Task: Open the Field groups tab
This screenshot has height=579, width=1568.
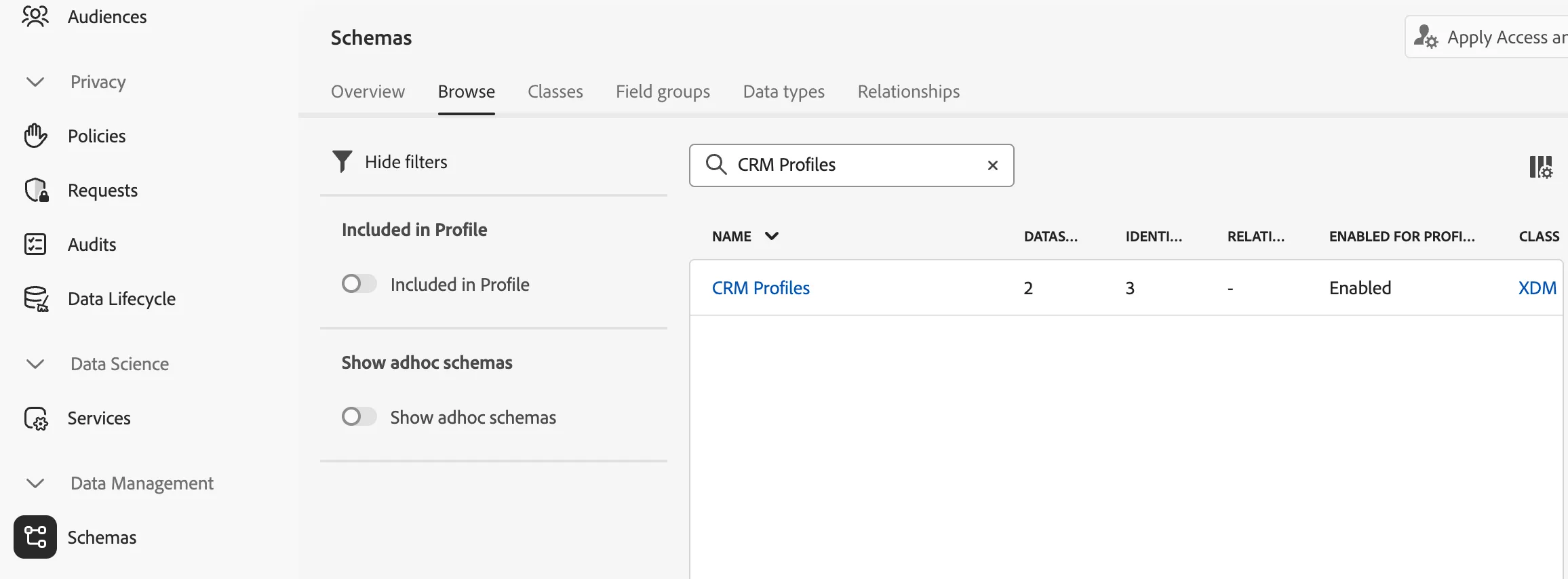Action: 663,92
